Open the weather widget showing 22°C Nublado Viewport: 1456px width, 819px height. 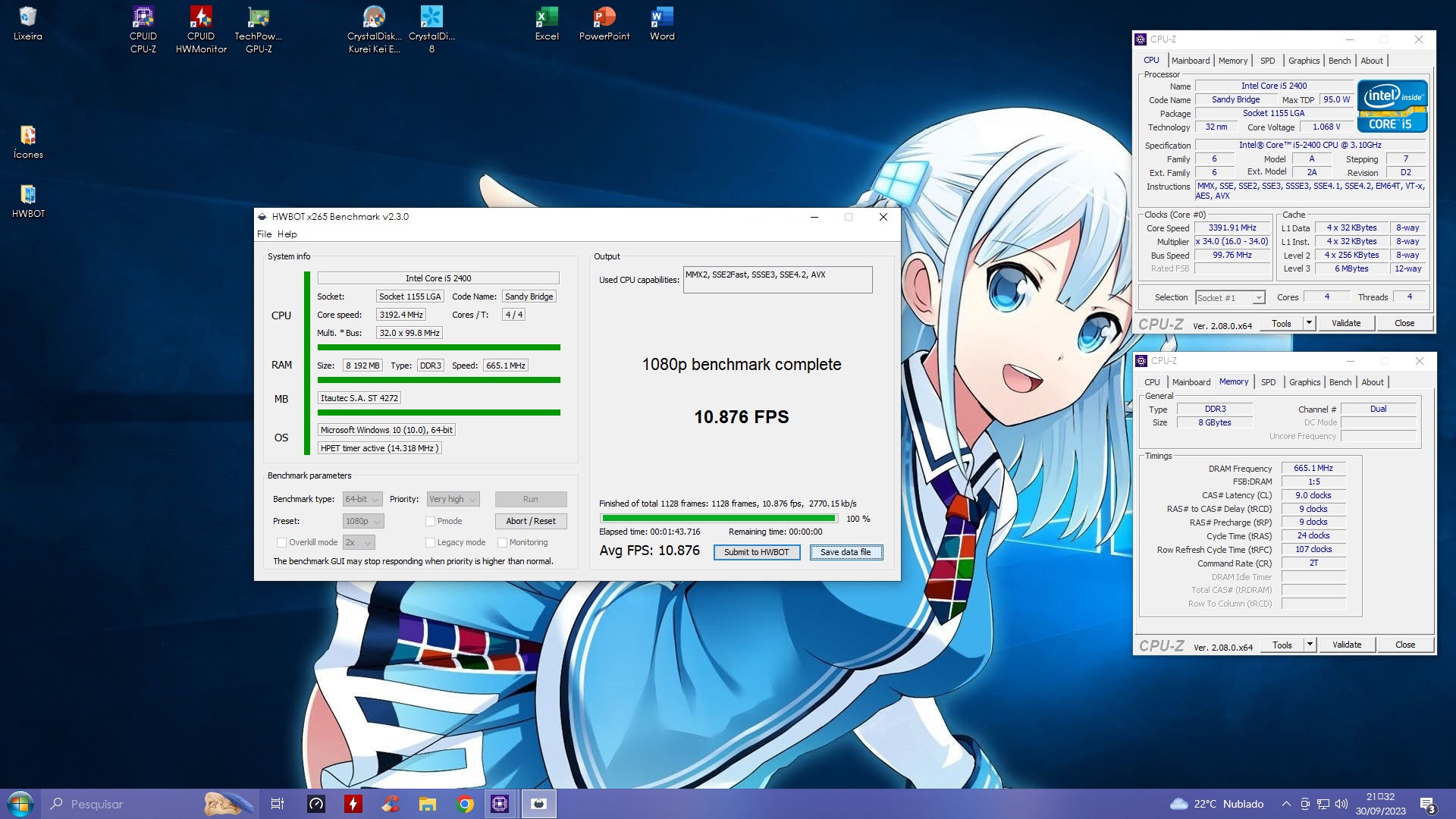tap(1216, 804)
